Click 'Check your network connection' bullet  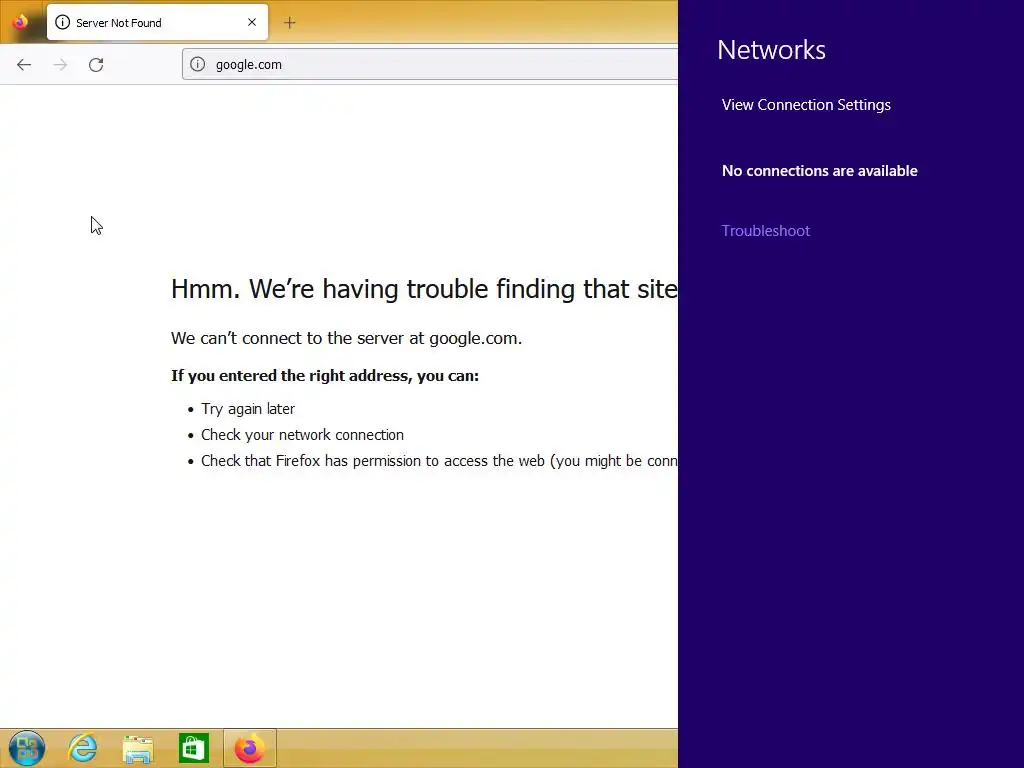point(302,435)
